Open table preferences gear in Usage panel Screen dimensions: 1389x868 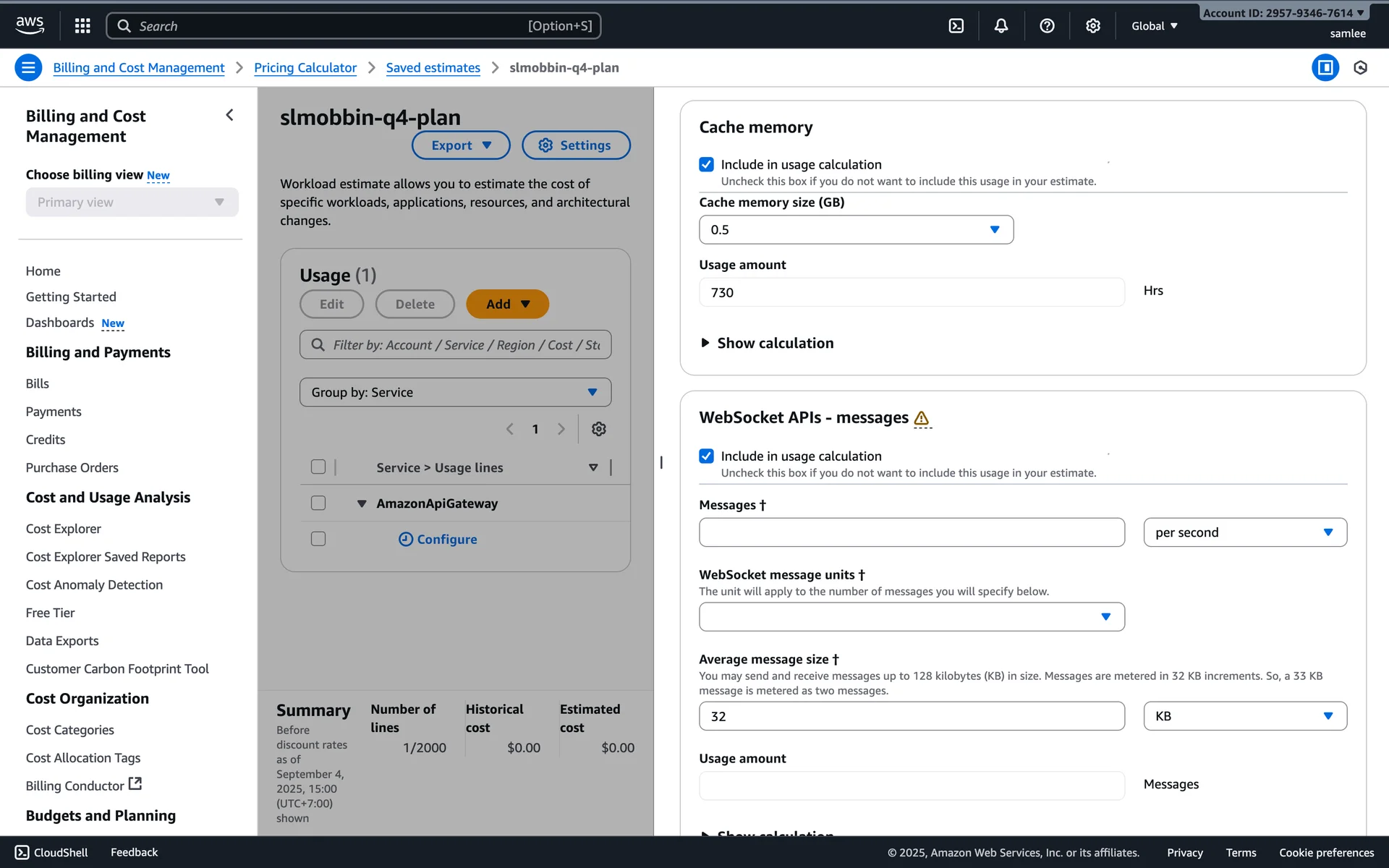point(598,429)
